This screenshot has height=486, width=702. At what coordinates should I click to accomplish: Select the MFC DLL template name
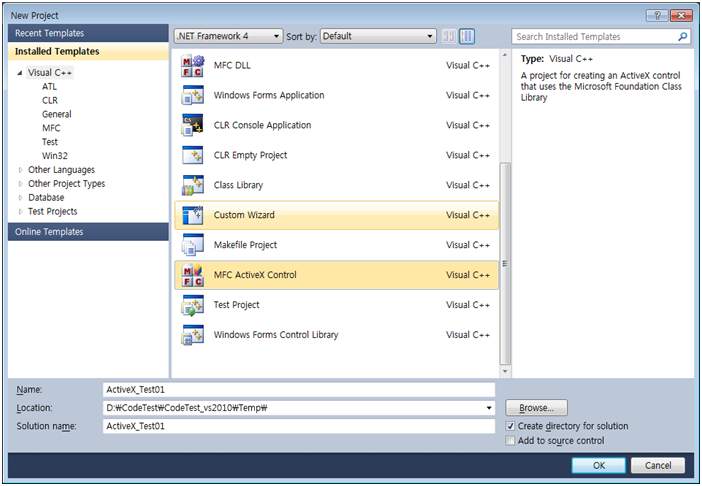(x=232, y=65)
